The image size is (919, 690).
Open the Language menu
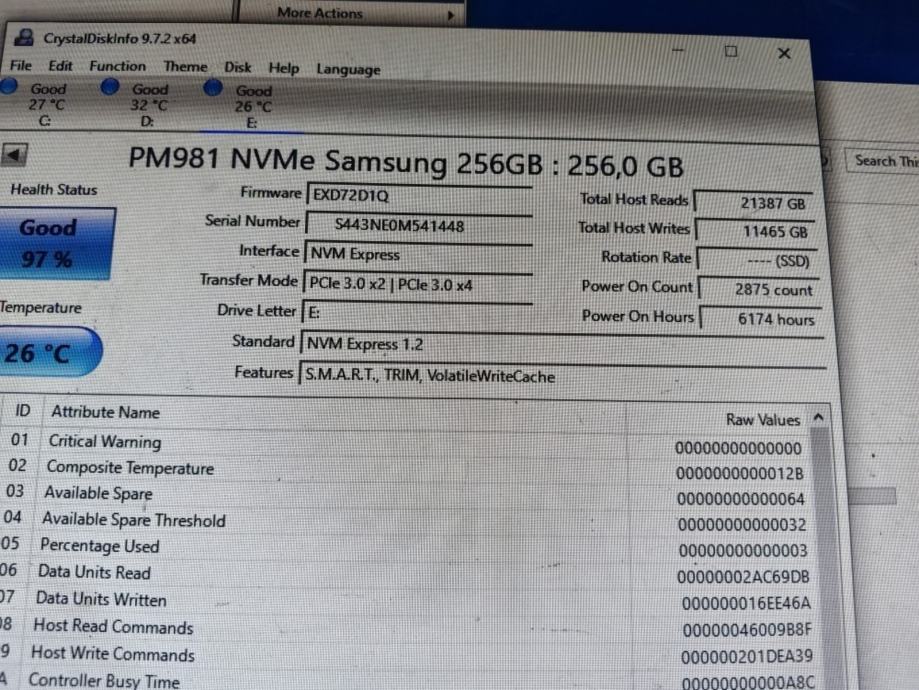(348, 70)
